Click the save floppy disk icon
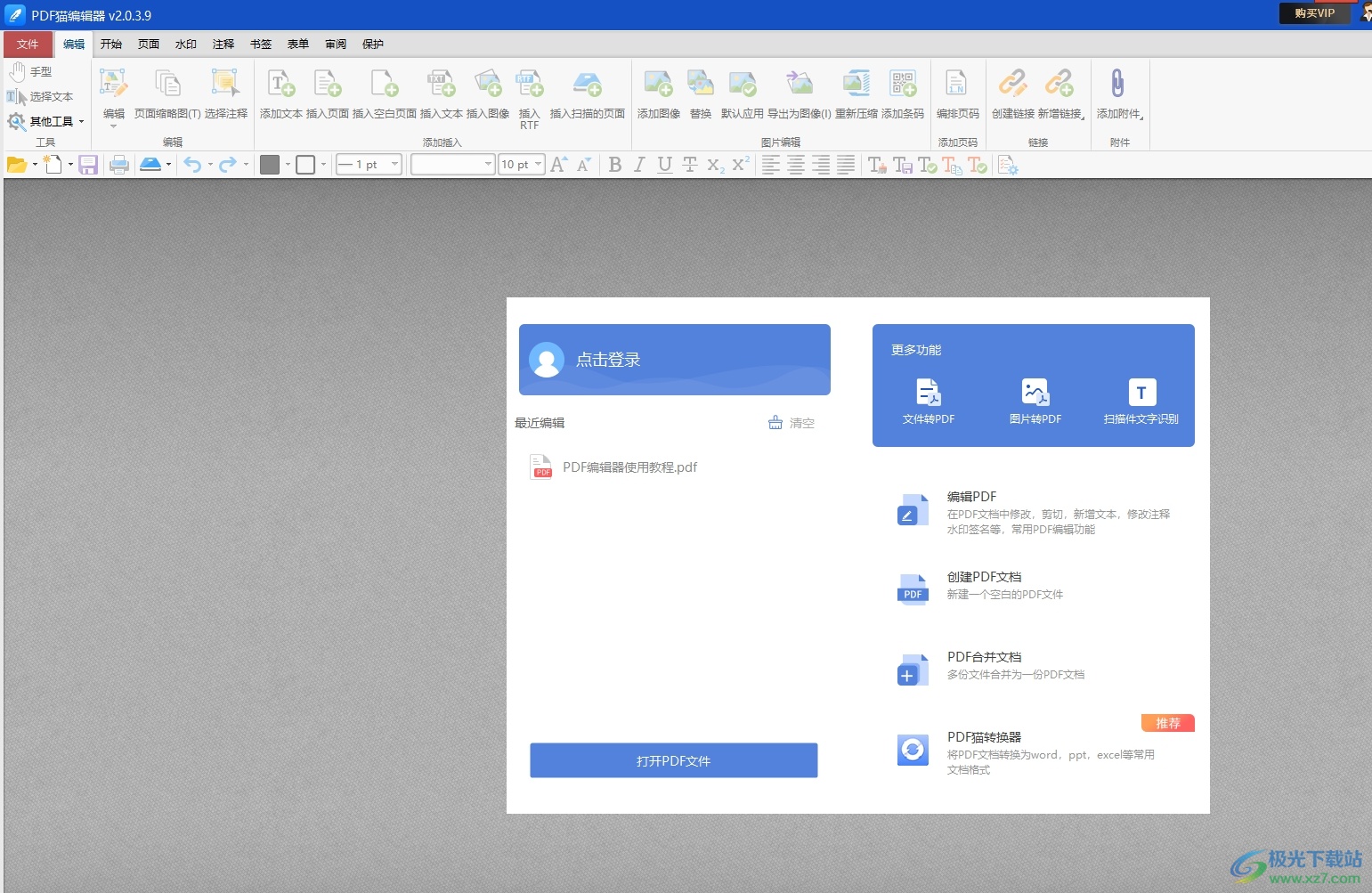The image size is (1372, 893). [x=87, y=165]
